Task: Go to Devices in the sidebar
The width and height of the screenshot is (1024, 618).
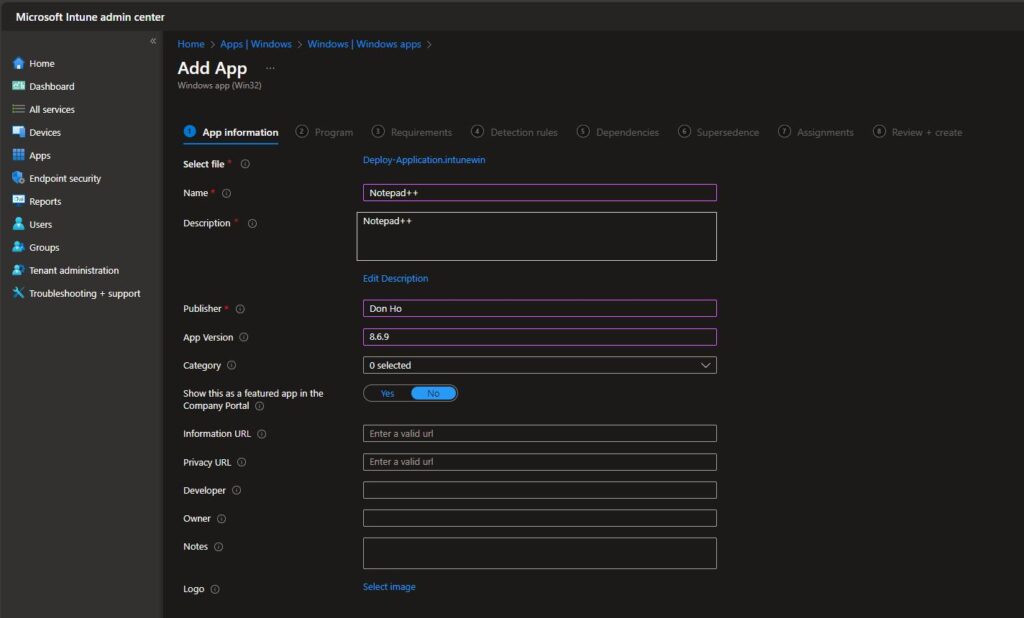Action: tap(37, 132)
